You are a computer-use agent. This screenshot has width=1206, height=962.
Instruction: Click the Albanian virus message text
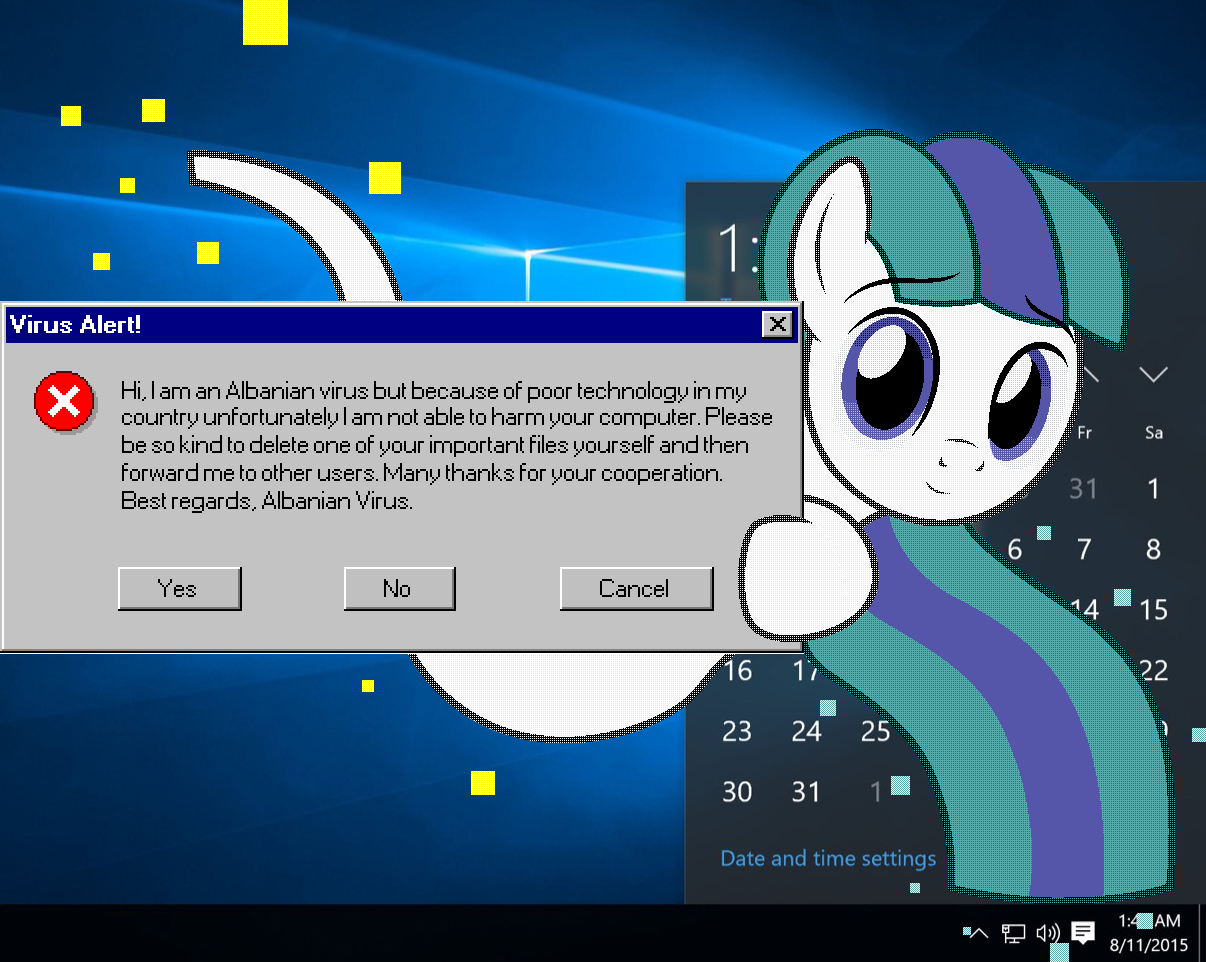[447, 445]
